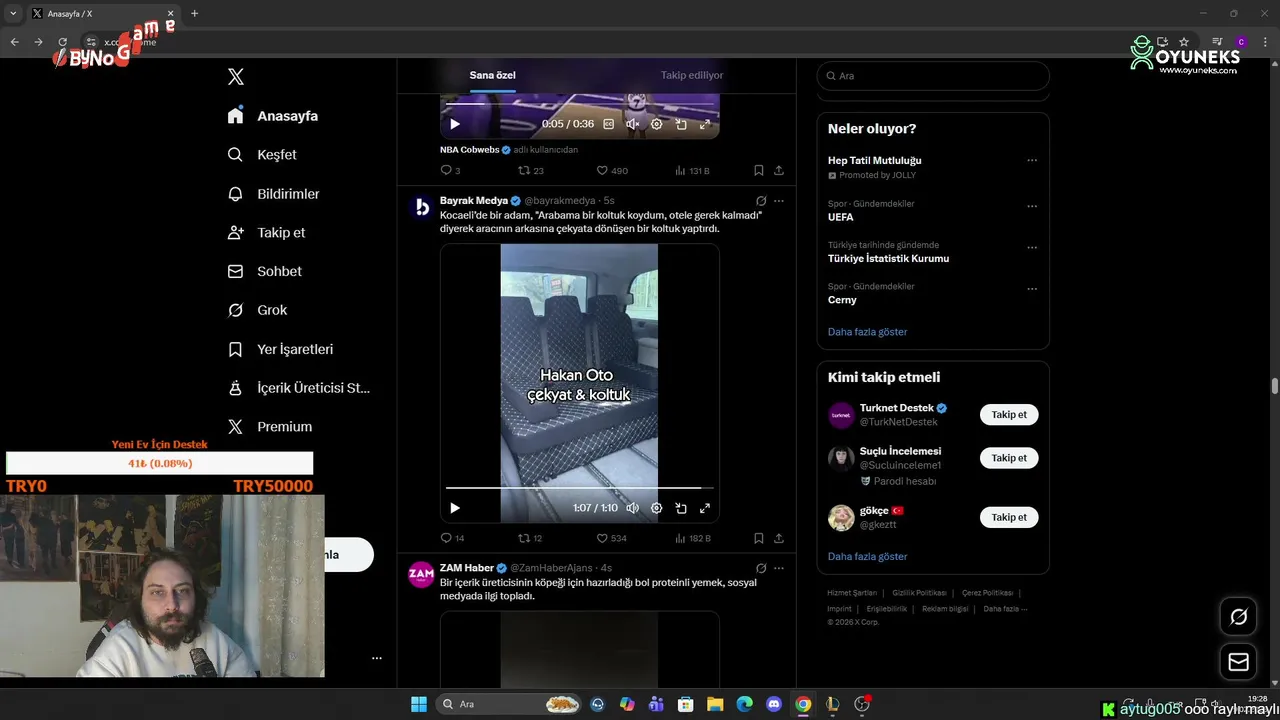The width and height of the screenshot is (1280, 720).
Task: Unmute the NBA Cobwebs video
Action: point(632,124)
